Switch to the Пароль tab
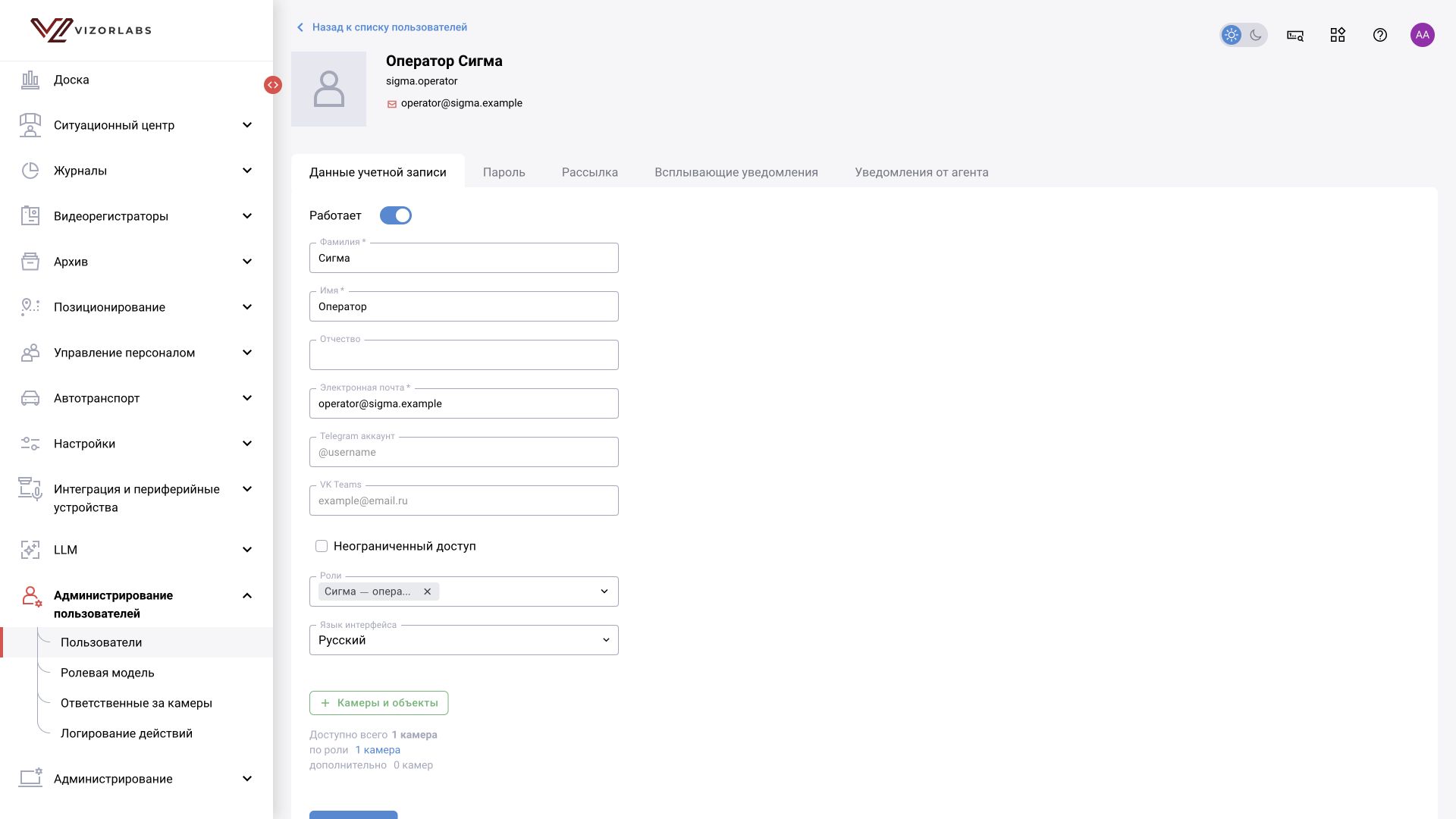Image resolution: width=1456 pixels, height=819 pixels. (x=504, y=172)
